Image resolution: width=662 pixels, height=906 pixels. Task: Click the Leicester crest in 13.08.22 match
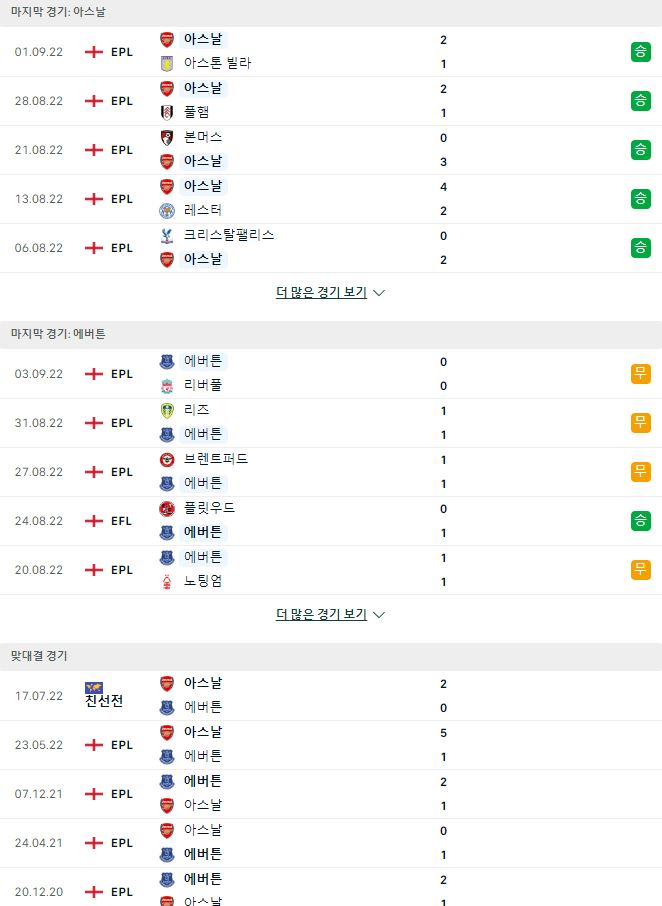click(167, 211)
